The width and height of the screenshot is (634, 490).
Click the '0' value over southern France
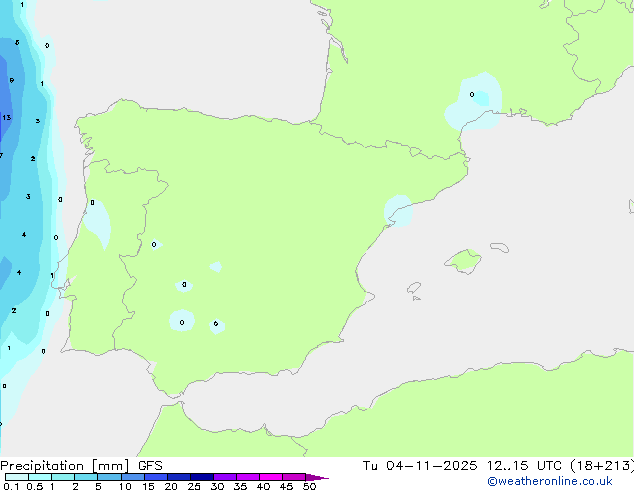coord(472,95)
